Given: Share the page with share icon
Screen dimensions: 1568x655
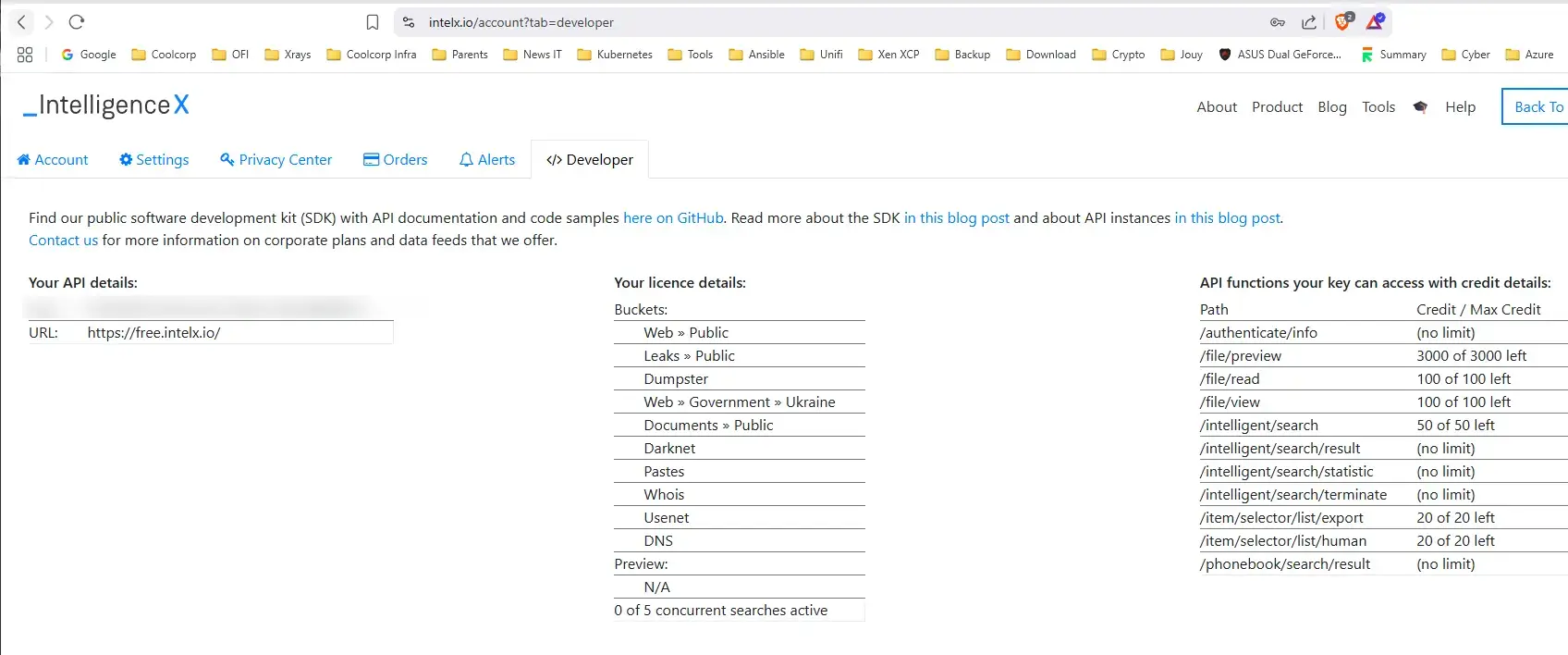Looking at the screenshot, I should (x=1309, y=22).
